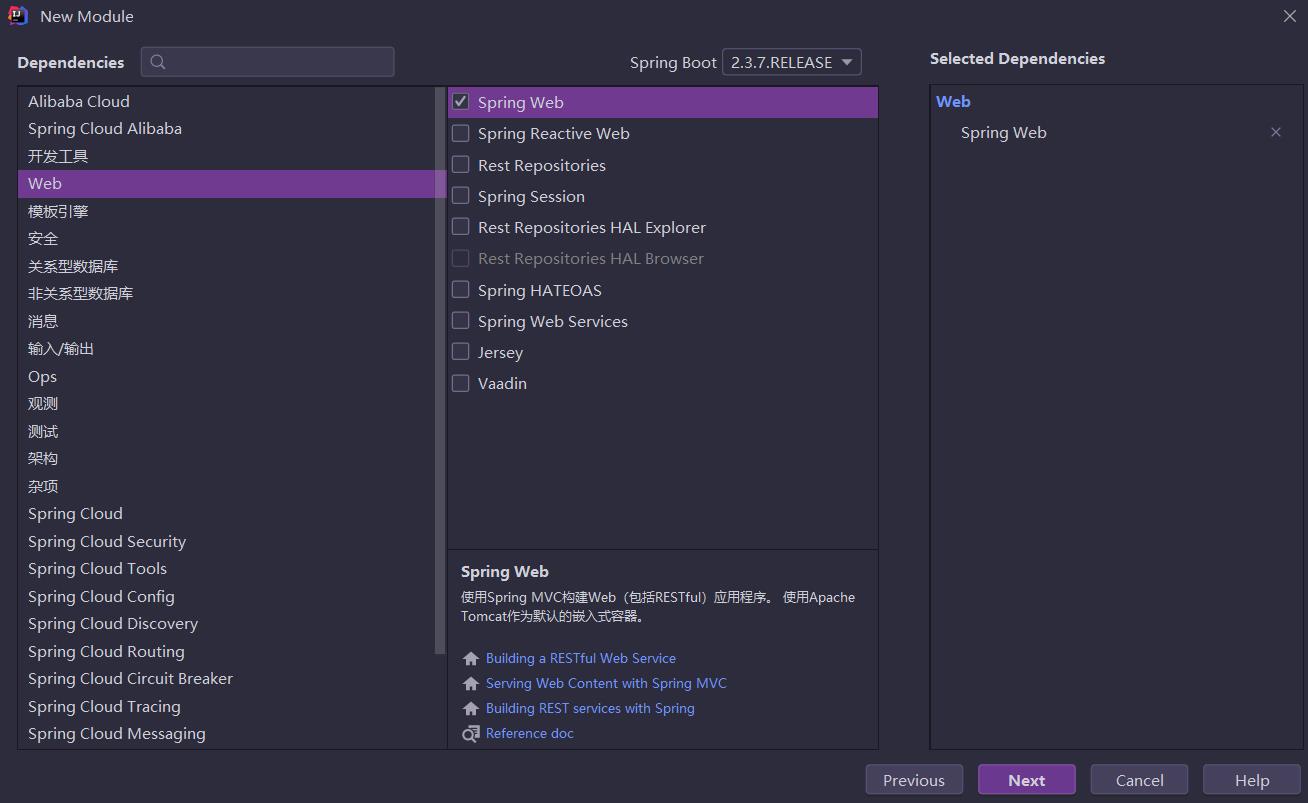
Task: Close the New Module dialog
Action: (x=1290, y=16)
